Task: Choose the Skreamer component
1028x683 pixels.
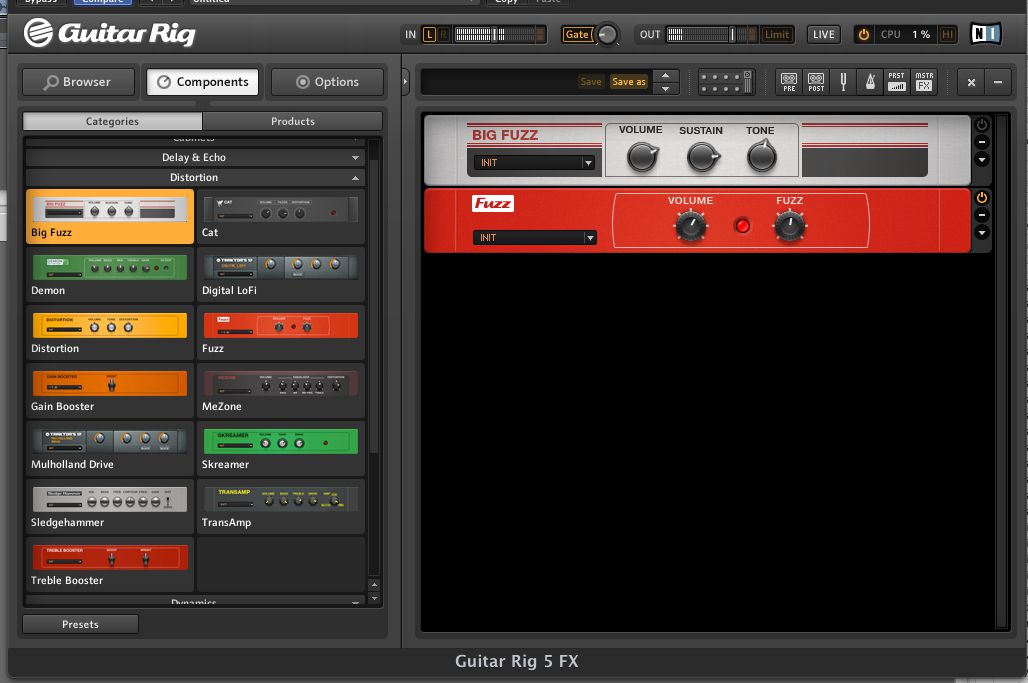Action: (281, 448)
